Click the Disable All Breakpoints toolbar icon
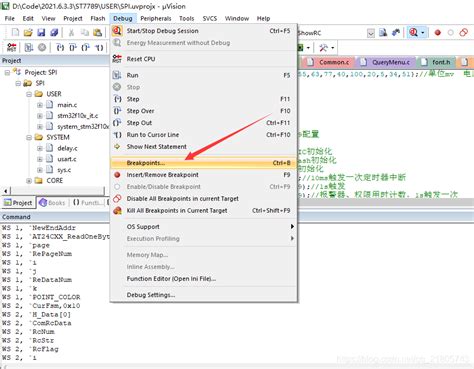This screenshot has height=369, width=474. (463, 32)
